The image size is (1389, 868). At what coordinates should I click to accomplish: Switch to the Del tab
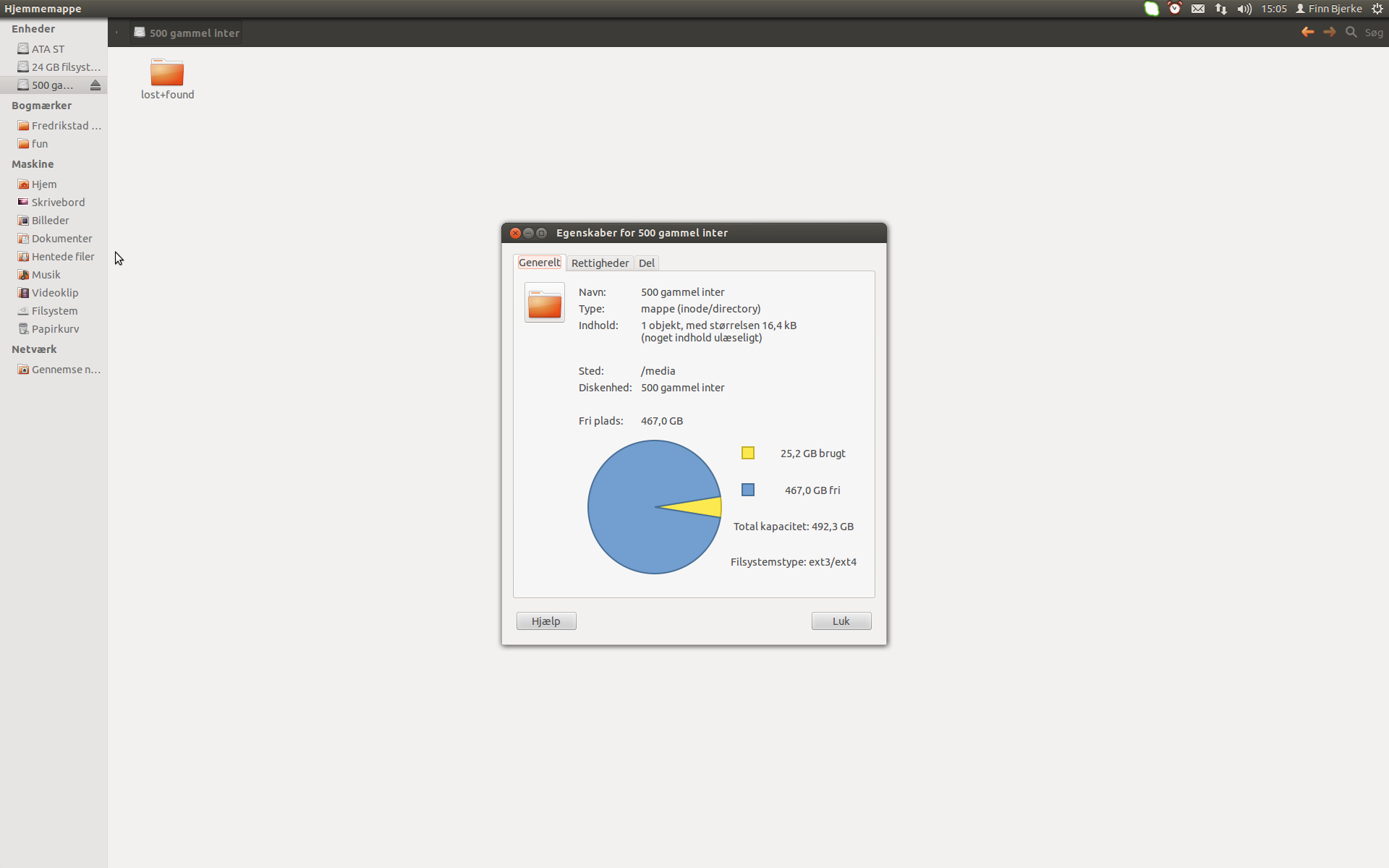pos(647,263)
